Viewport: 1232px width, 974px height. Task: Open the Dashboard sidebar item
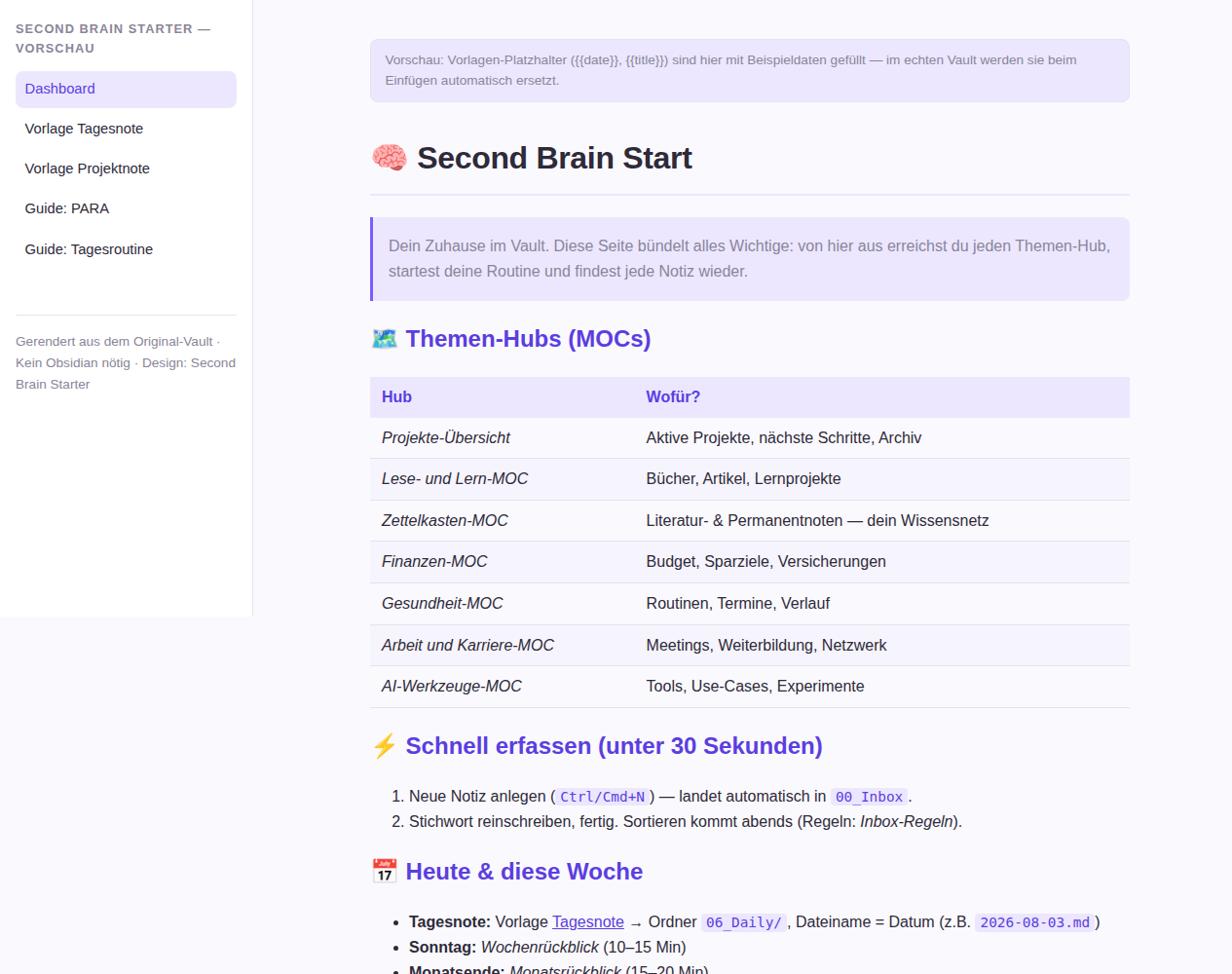pyautogui.click(x=126, y=89)
